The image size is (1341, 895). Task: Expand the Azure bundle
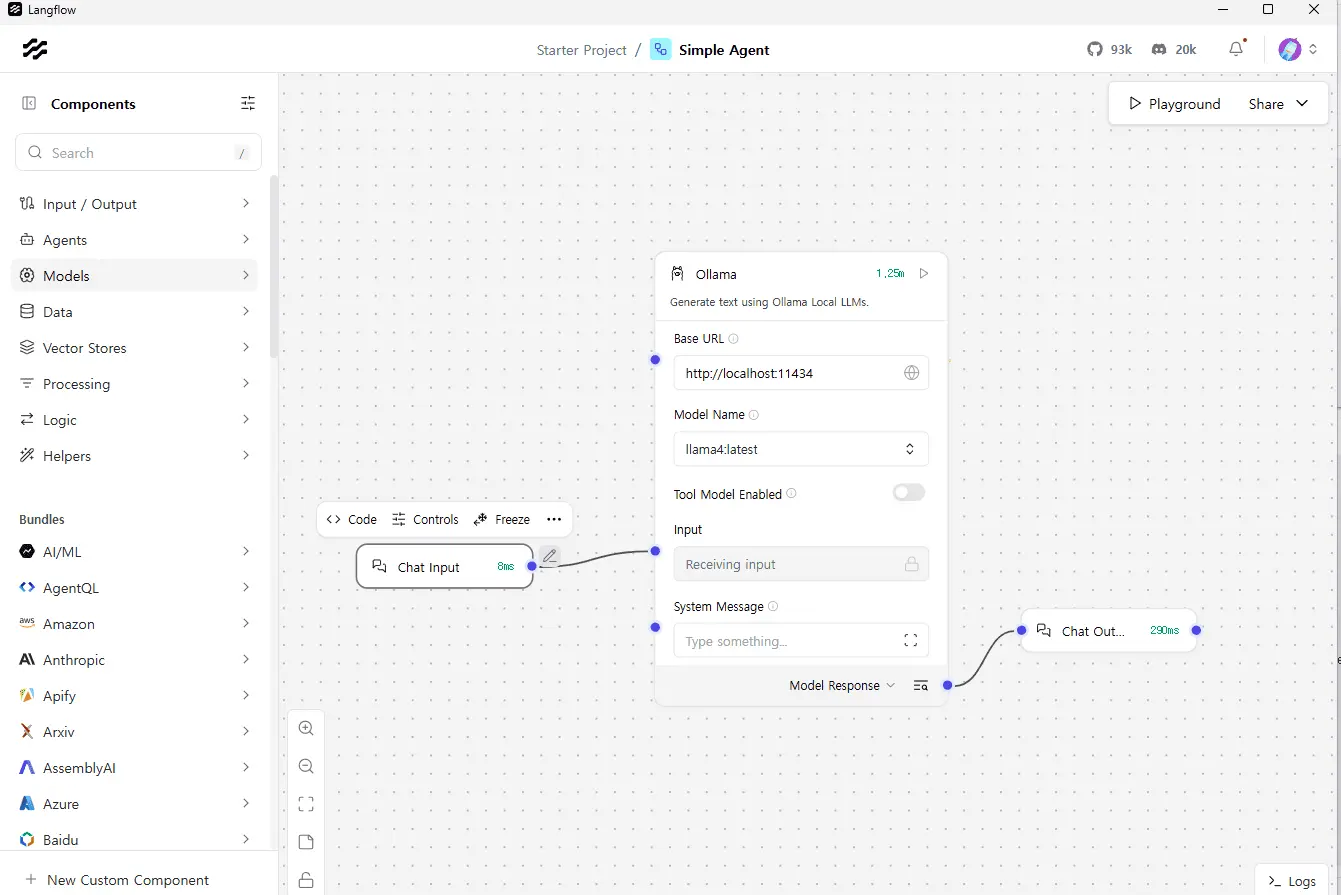[x=134, y=804]
